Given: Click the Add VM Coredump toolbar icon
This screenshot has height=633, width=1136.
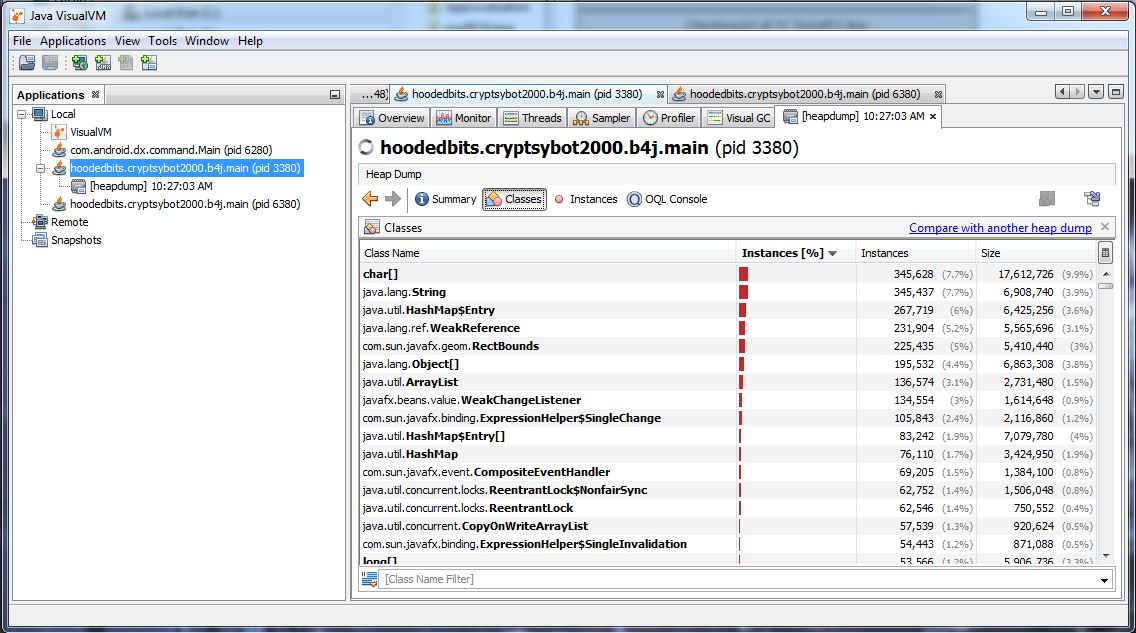Looking at the screenshot, I should coord(126,63).
